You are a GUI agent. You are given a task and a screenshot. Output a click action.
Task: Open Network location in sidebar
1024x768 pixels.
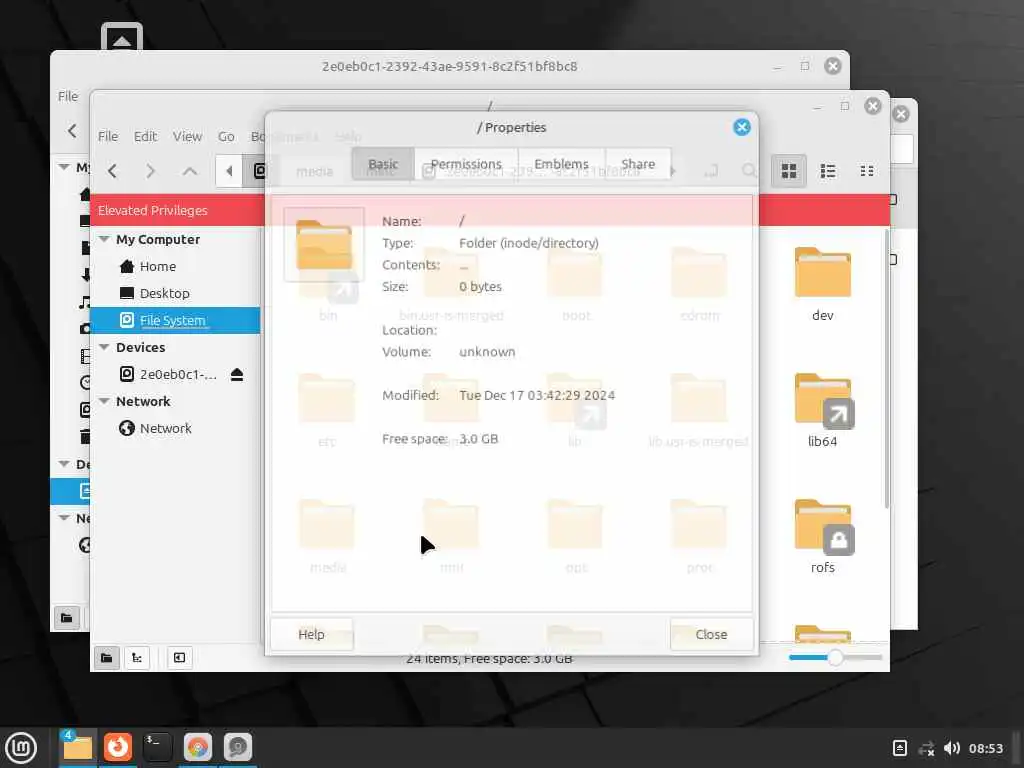point(175,428)
